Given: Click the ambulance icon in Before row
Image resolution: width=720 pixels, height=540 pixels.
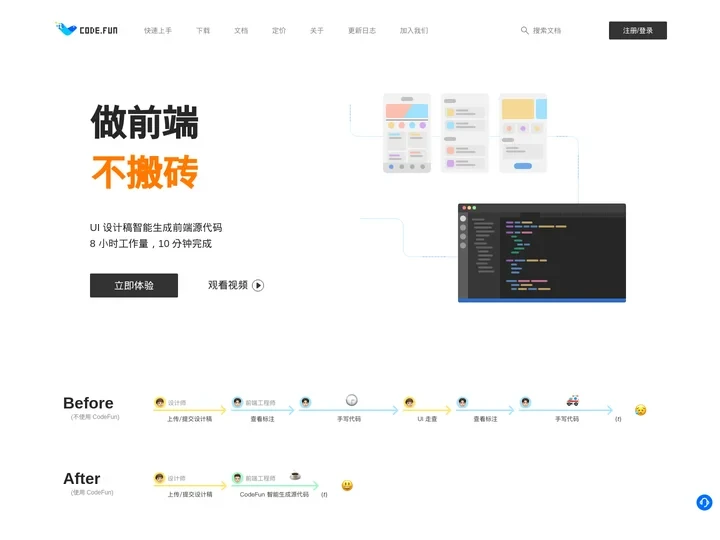Looking at the screenshot, I should pyautogui.click(x=572, y=400).
